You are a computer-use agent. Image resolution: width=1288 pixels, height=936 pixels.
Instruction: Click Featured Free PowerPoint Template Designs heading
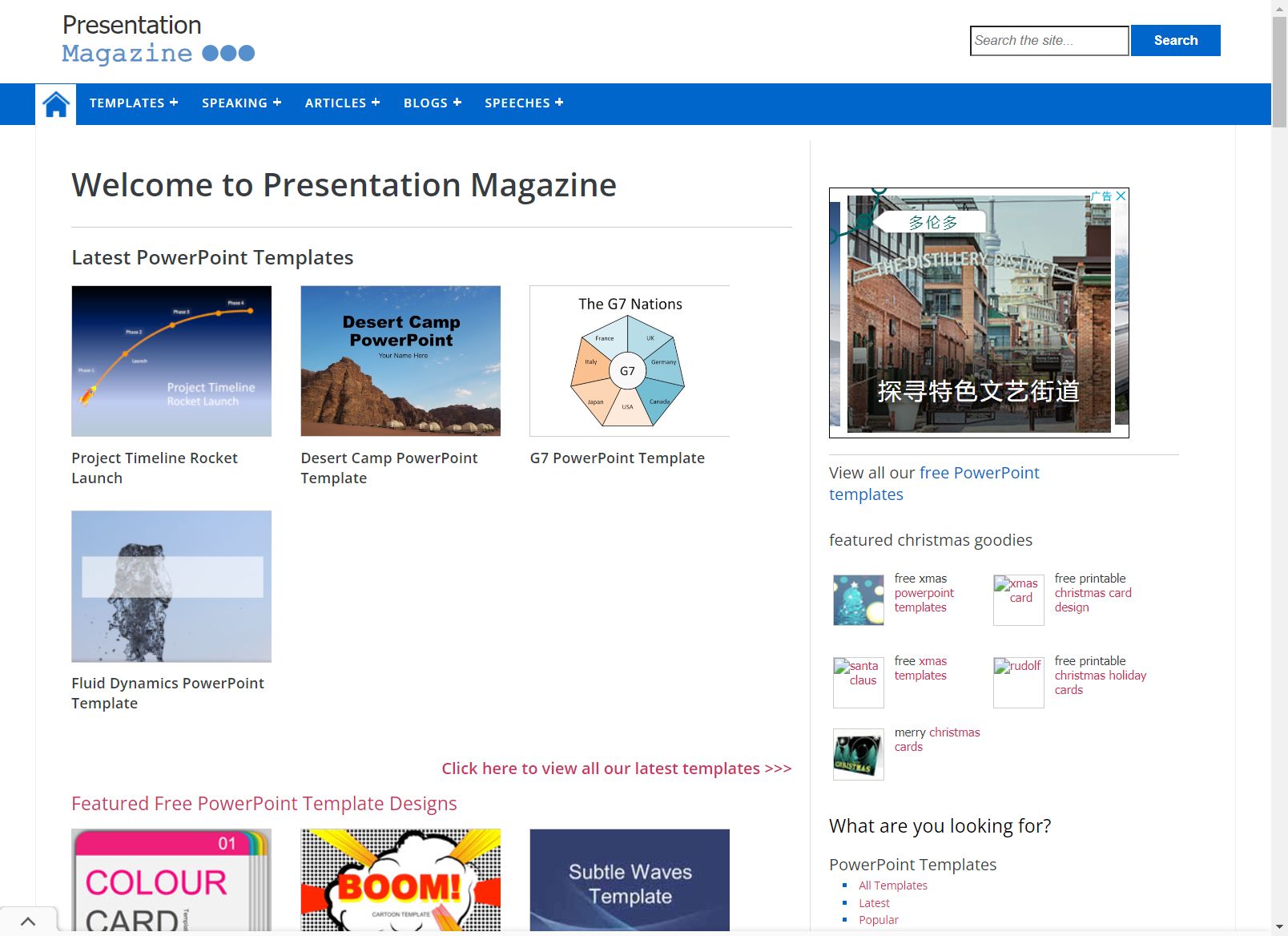tap(264, 804)
